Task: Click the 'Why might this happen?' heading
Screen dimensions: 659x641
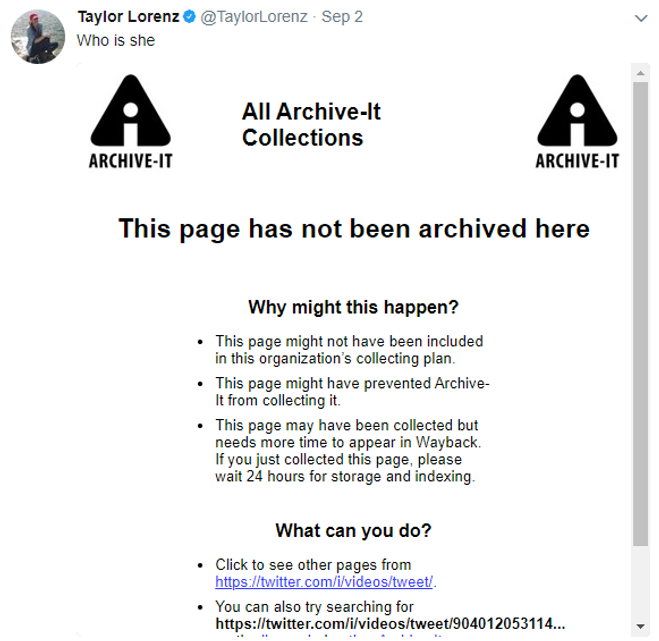Action: click(x=353, y=307)
